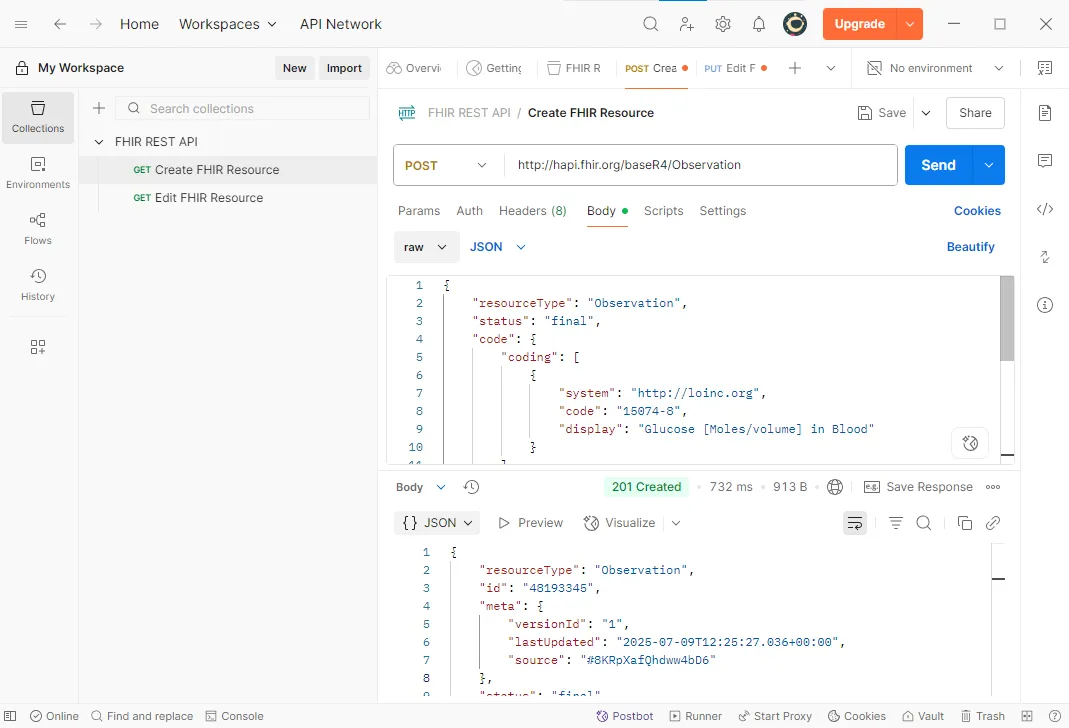
Task: Open the Postbot floating button in editor
Action: (970, 444)
